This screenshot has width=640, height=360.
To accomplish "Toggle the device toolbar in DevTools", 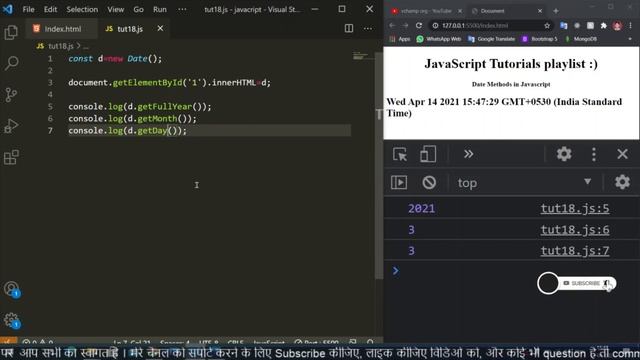I will pos(428,154).
